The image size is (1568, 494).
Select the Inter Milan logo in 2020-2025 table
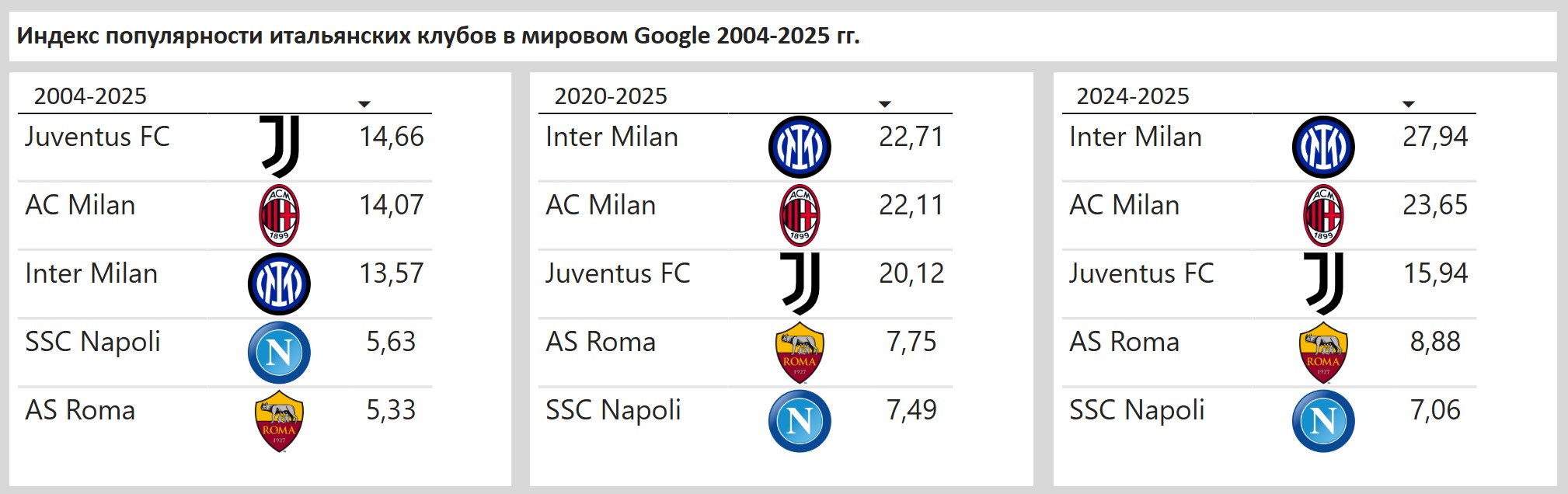pyautogui.click(x=800, y=147)
